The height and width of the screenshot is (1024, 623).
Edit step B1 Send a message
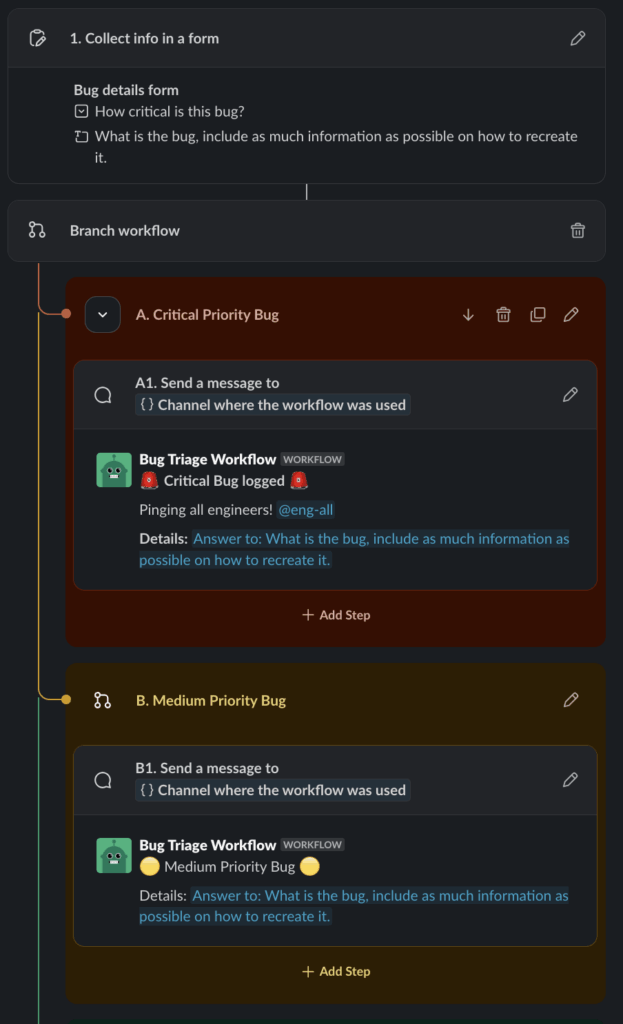click(x=571, y=780)
